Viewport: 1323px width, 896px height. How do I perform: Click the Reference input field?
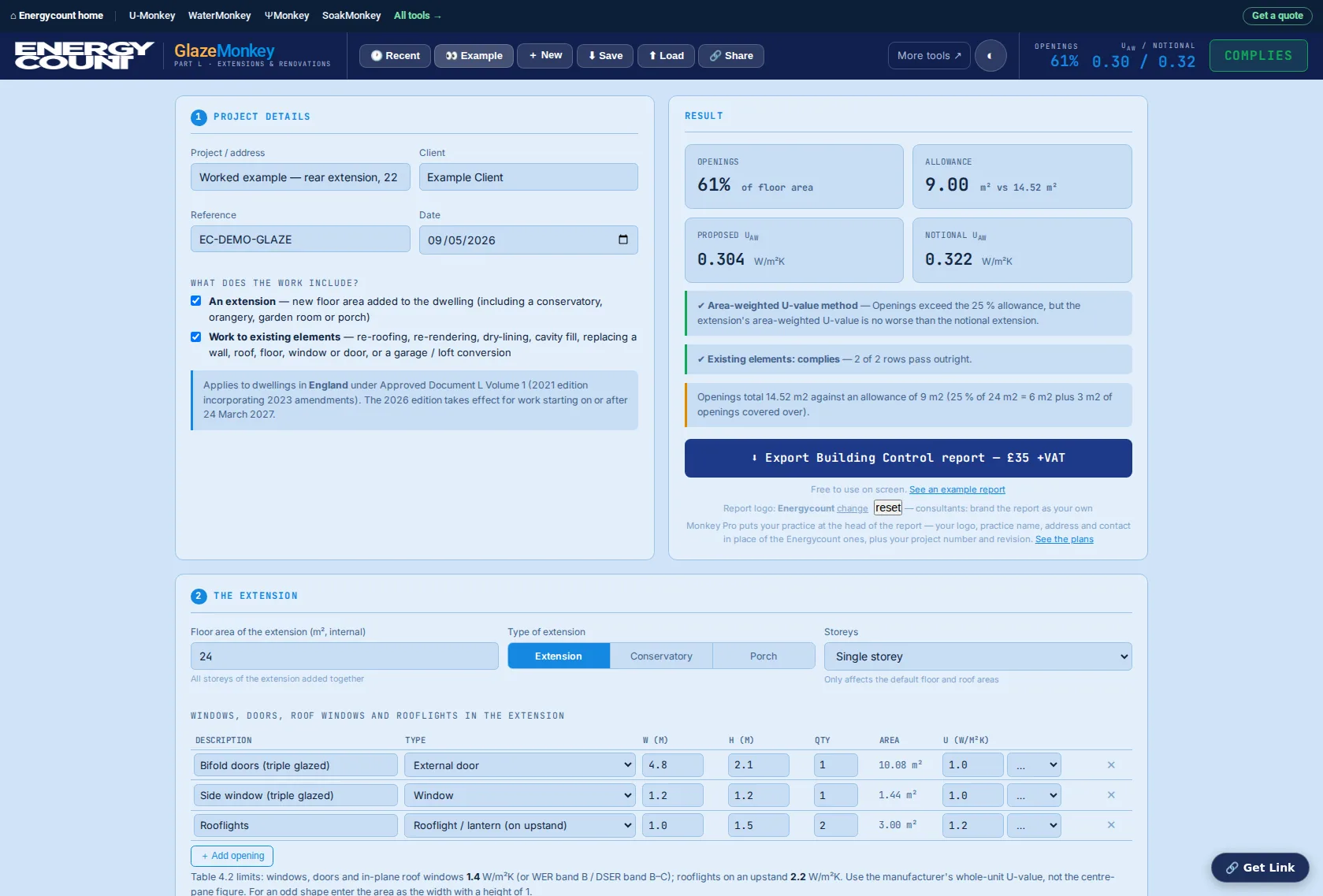300,240
